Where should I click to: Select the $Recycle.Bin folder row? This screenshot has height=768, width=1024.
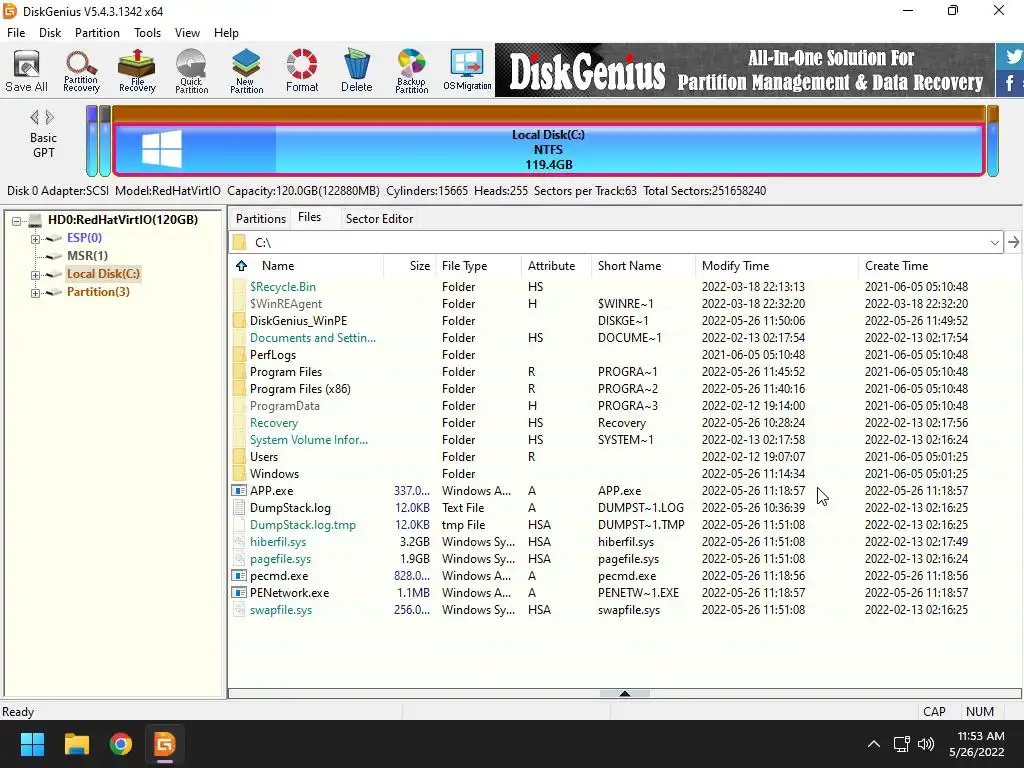click(x=624, y=287)
